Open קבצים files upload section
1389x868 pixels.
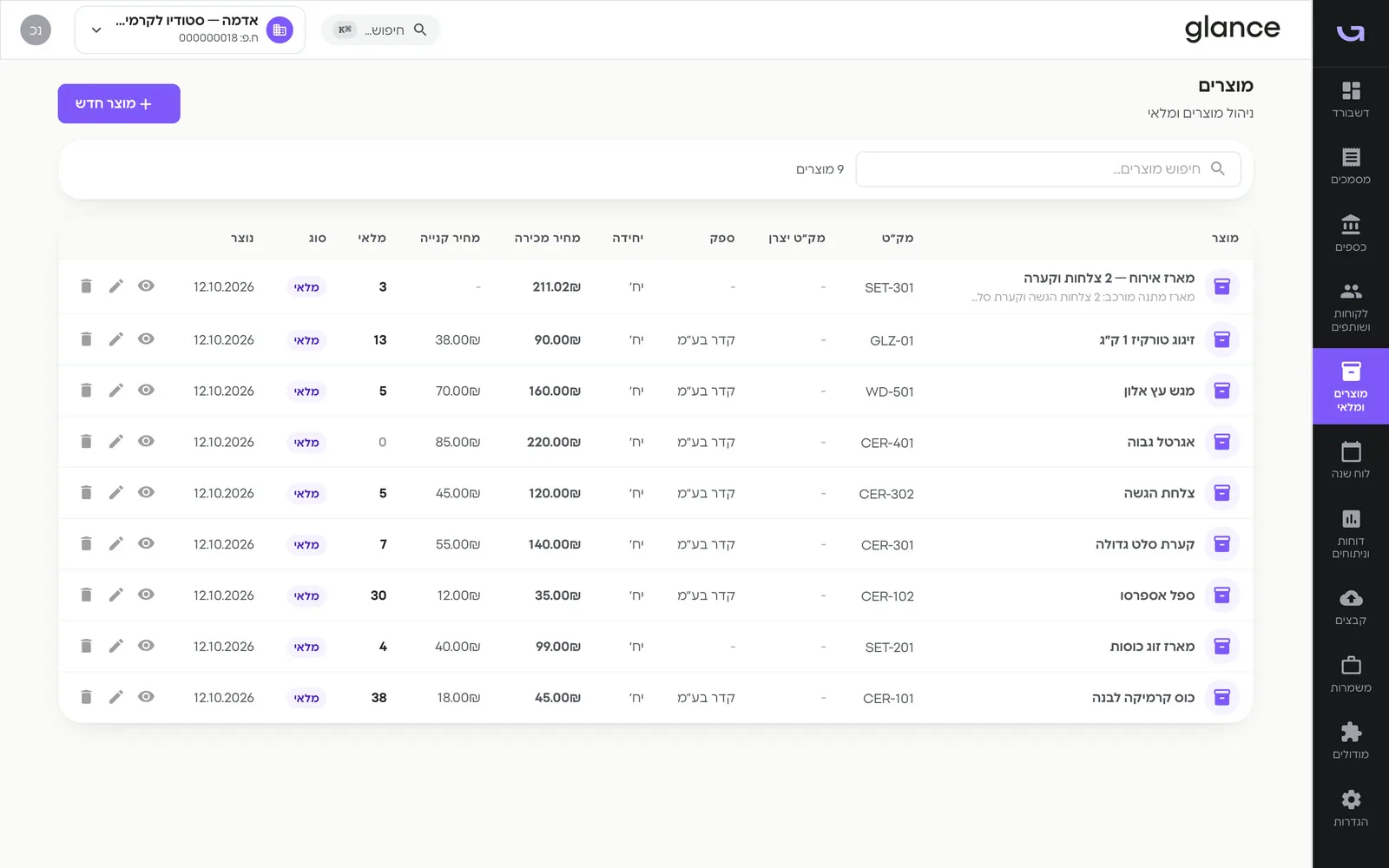click(1351, 608)
